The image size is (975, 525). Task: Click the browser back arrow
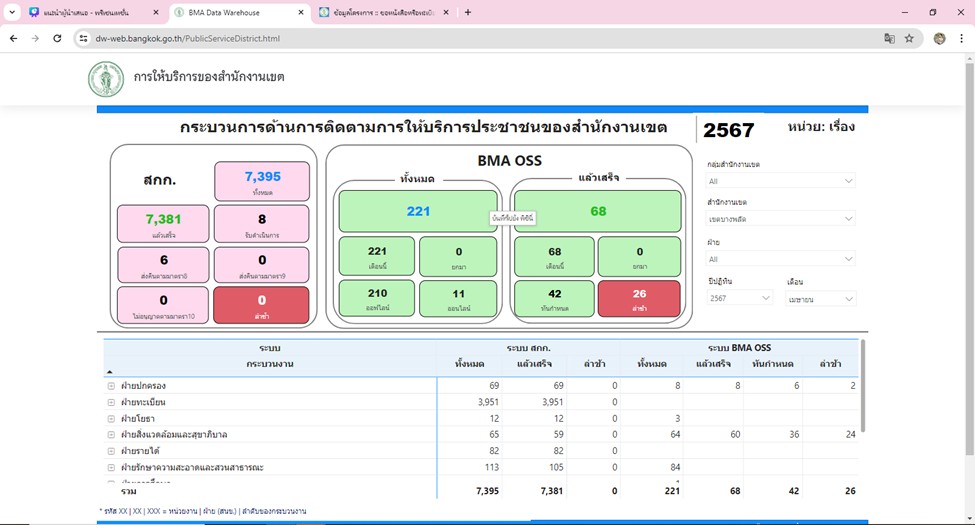(13, 38)
